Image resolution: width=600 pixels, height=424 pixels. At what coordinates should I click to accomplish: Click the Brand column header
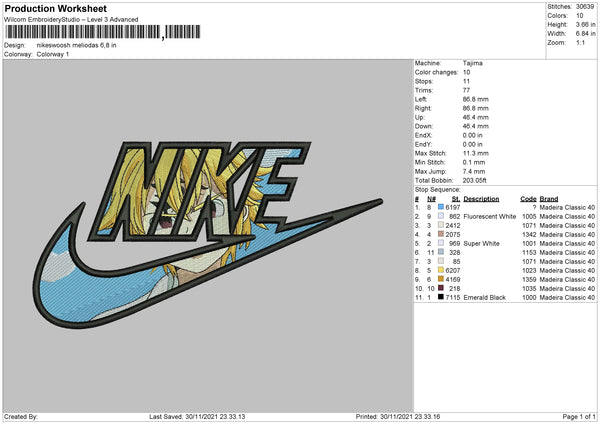click(550, 197)
